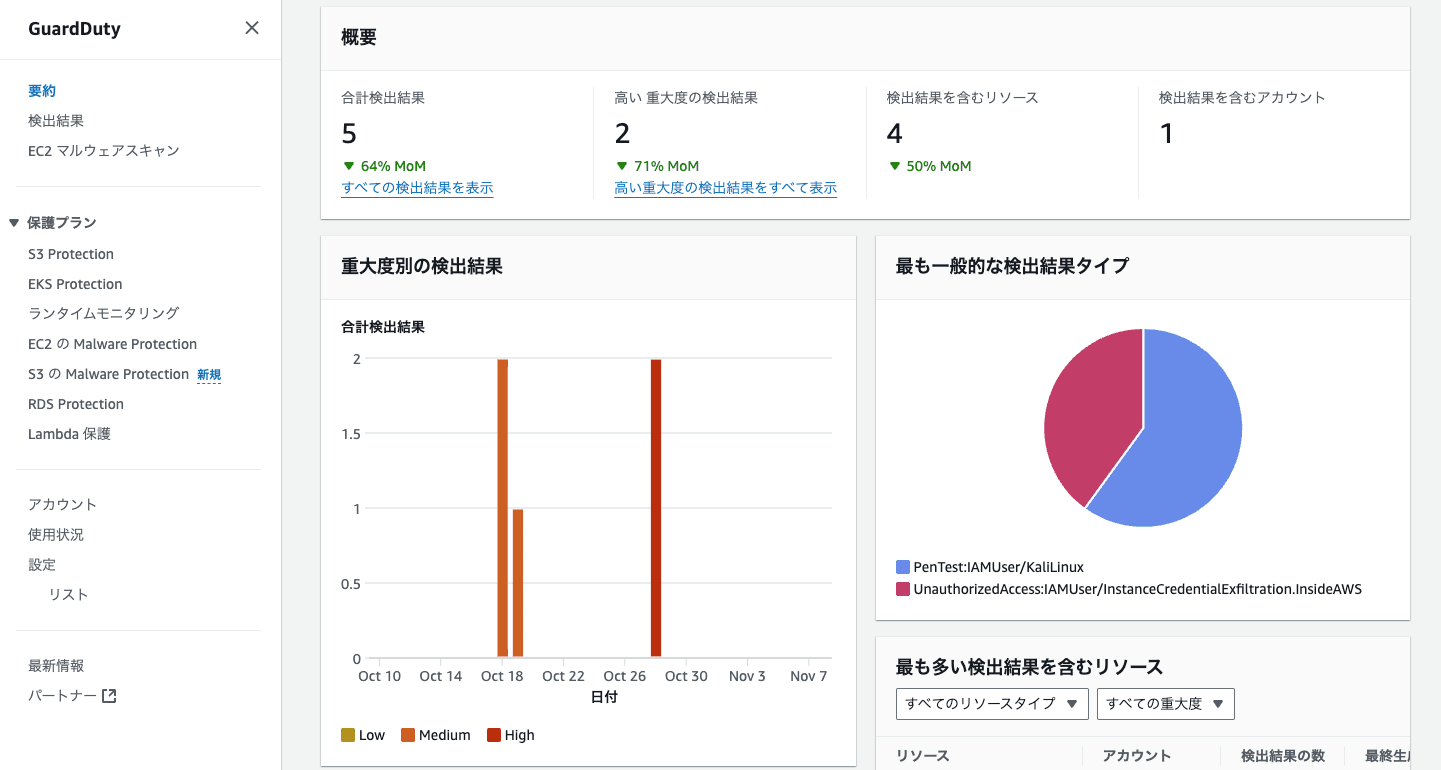
Task: Click the 最も一般的な検出結果タイプ title
Action: coord(1012,266)
